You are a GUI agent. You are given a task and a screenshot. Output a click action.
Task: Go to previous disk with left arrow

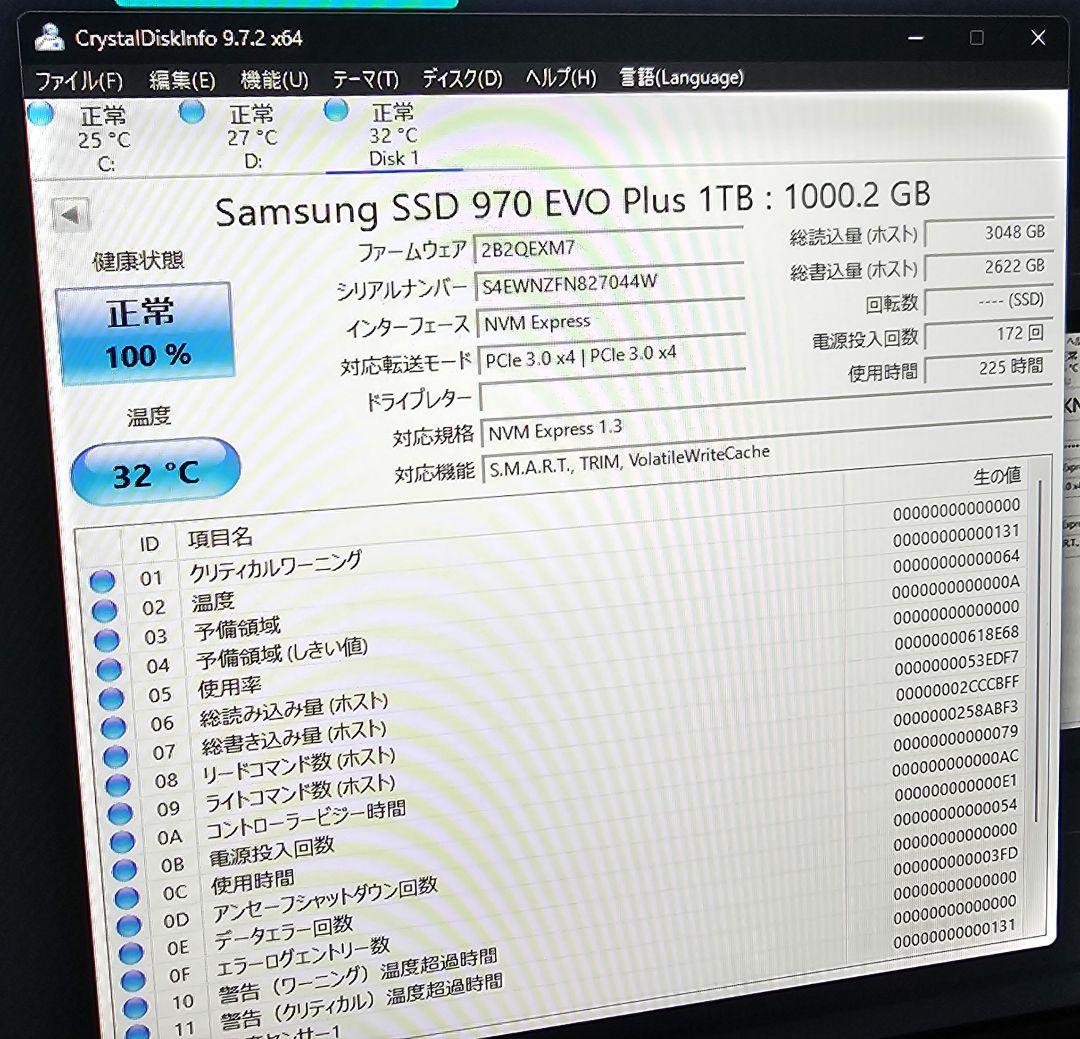tap(70, 215)
